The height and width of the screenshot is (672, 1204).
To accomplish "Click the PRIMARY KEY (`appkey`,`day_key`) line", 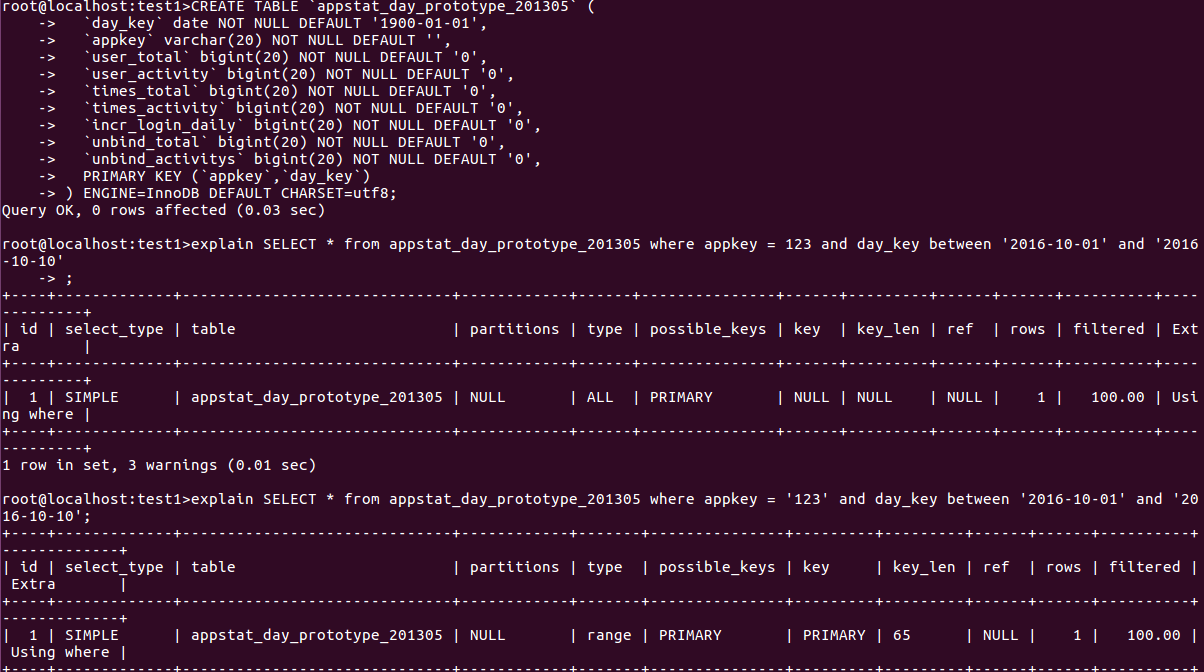I will pyautogui.click(x=227, y=176).
